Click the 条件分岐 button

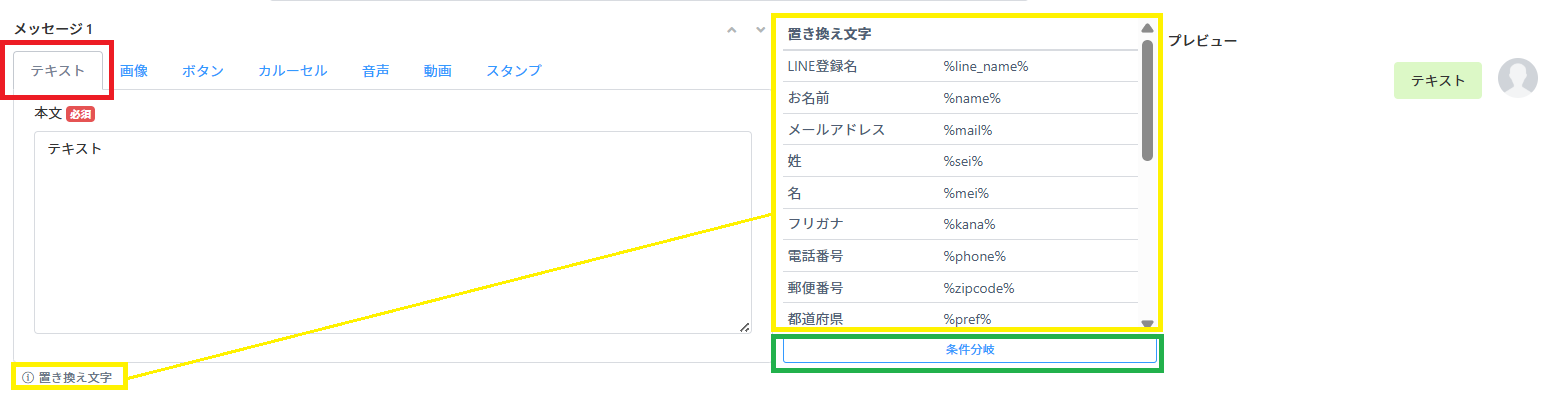pyautogui.click(x=969, y=350)
